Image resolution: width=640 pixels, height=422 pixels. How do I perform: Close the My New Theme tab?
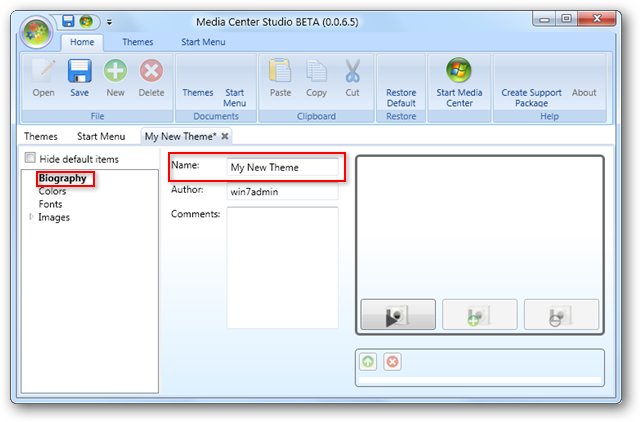pos(225,136)
